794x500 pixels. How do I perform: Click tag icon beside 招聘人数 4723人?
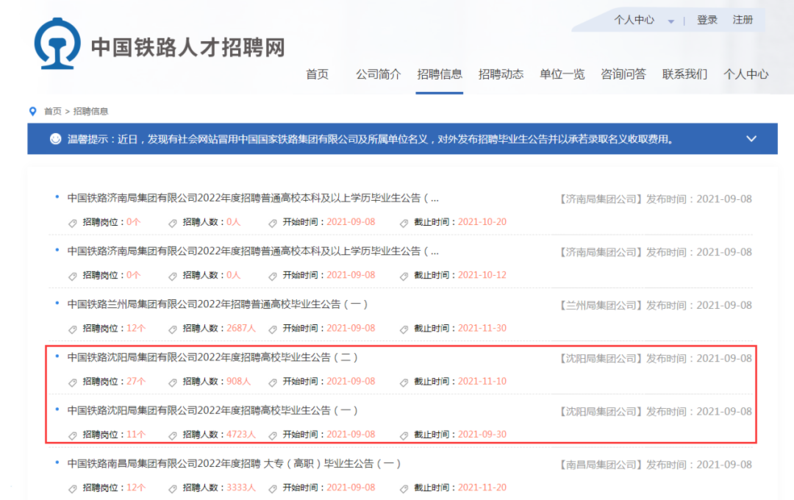point(173,436)
